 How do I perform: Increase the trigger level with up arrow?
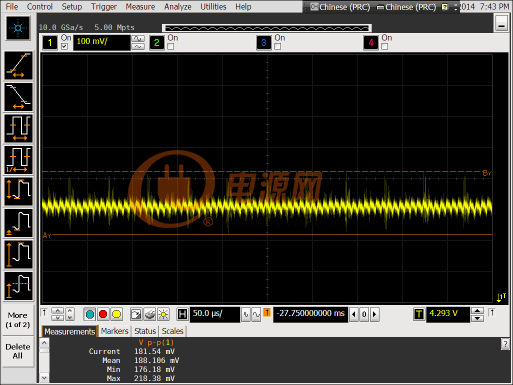click(477, 311)
